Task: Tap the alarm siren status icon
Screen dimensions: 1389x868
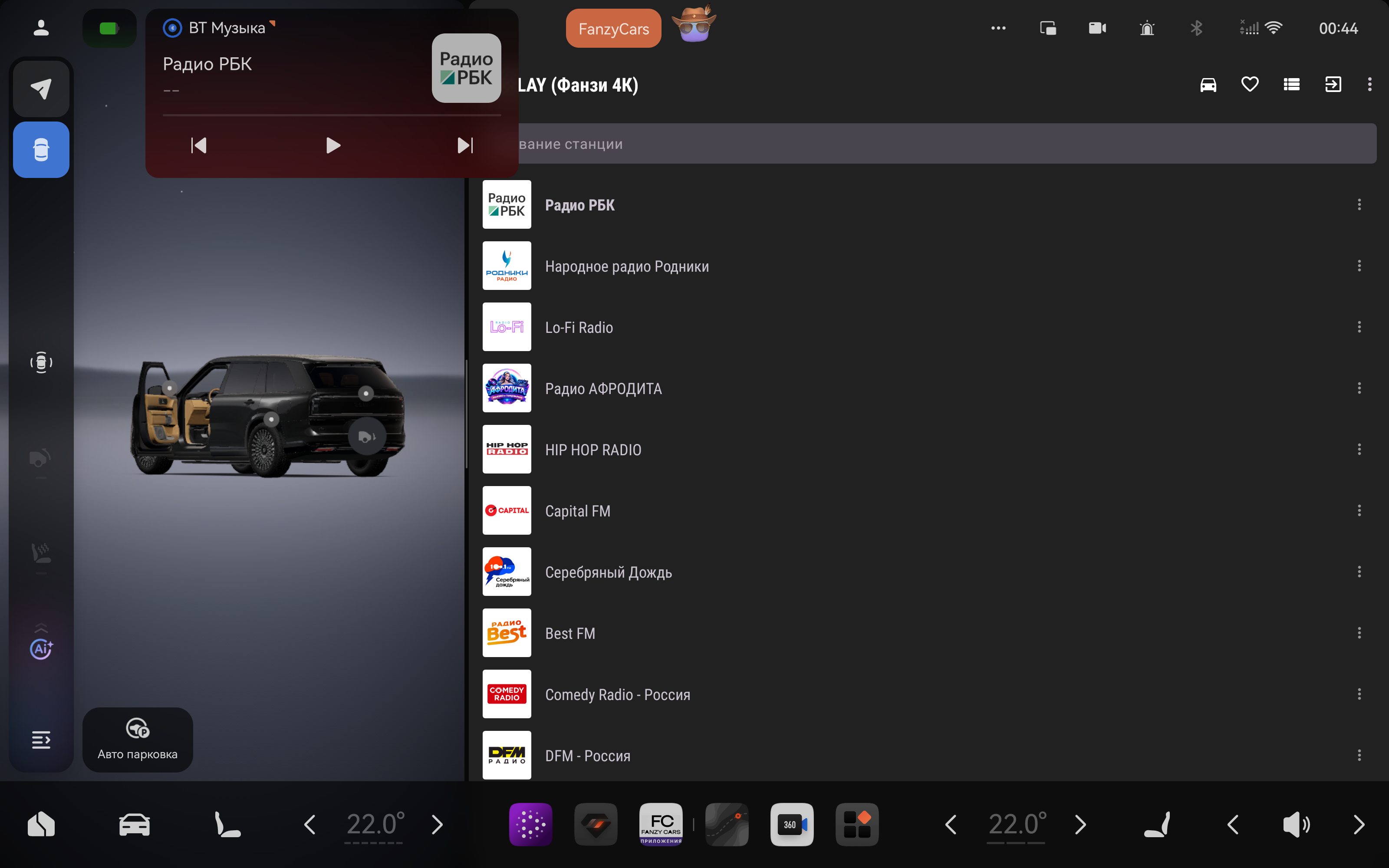Action: click(x=1147, y=28)
